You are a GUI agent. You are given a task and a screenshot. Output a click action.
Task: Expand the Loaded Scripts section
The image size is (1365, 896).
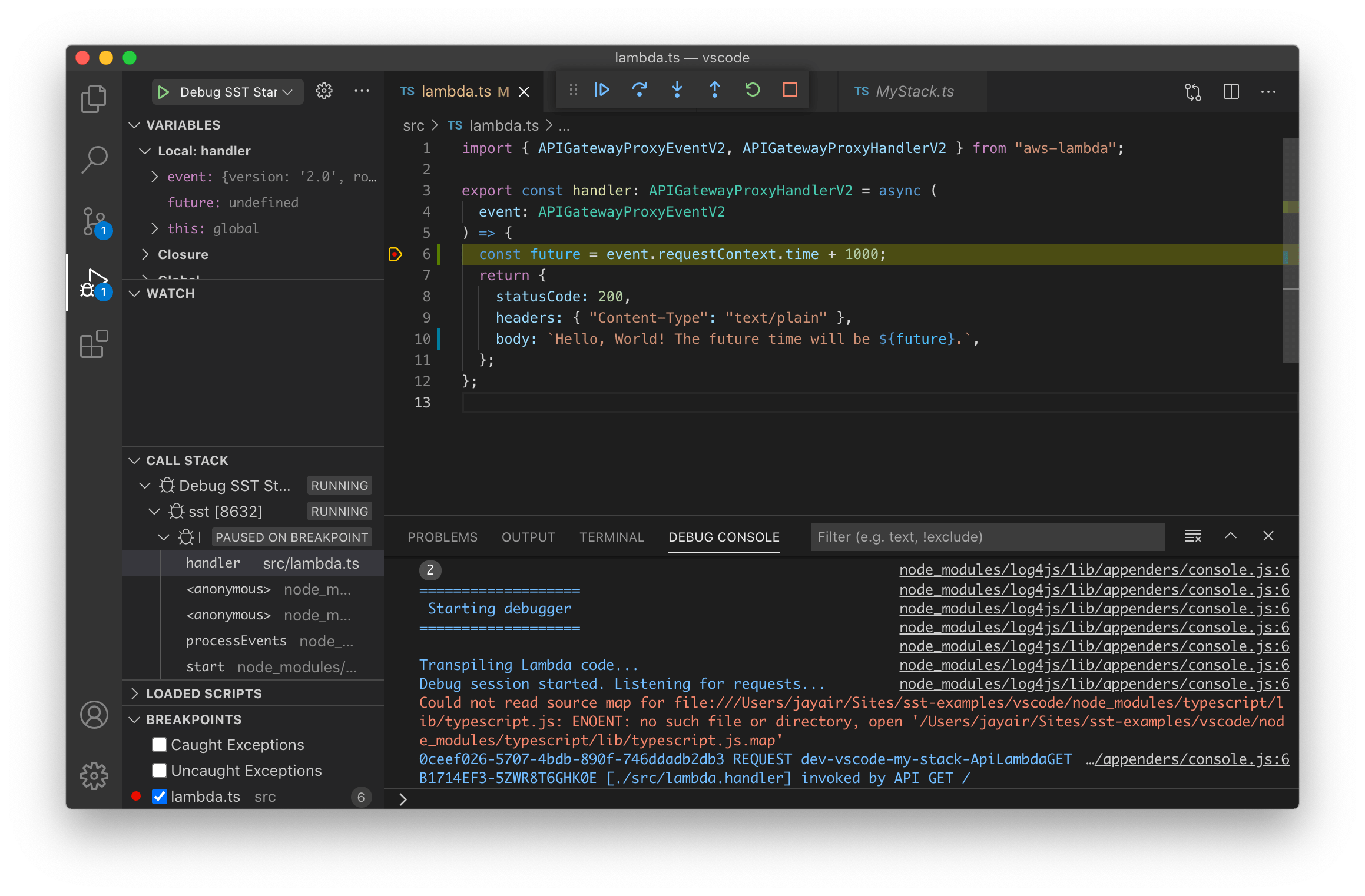[203, 693]
